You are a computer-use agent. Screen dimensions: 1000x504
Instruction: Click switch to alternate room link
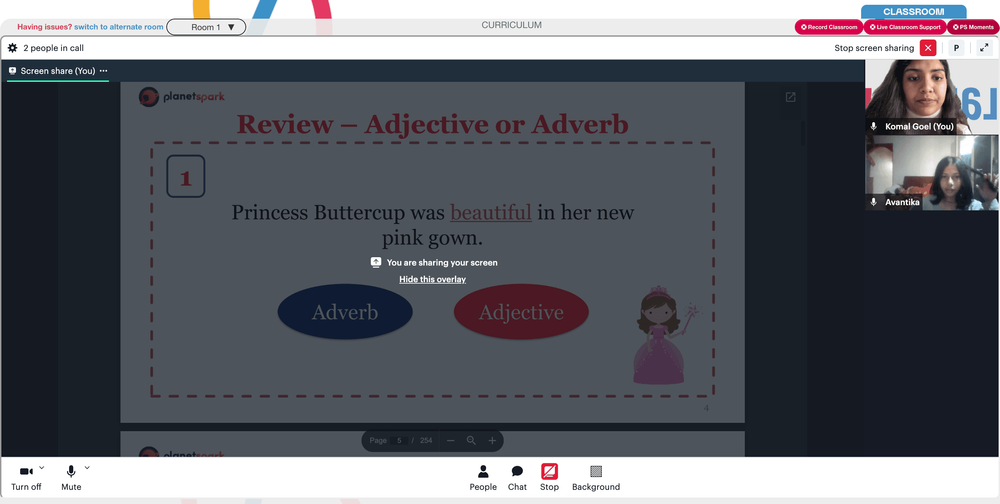[x=119, y=27]
